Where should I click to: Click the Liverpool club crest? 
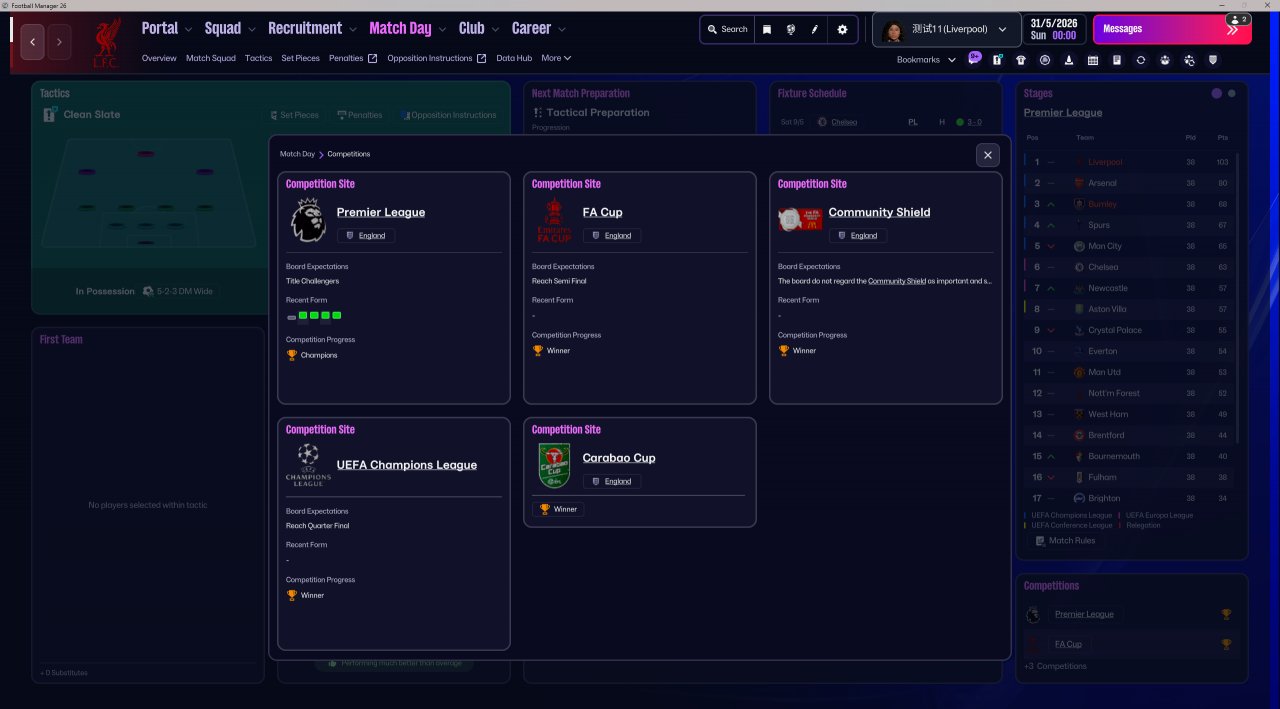click(x=106, y=43)
